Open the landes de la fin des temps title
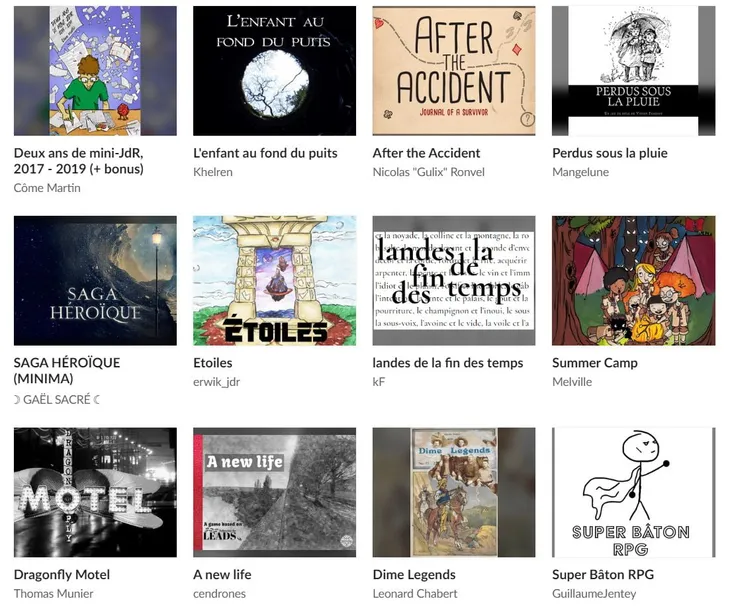The width and height of the screenshot is (730, 611). click(448, 363)
